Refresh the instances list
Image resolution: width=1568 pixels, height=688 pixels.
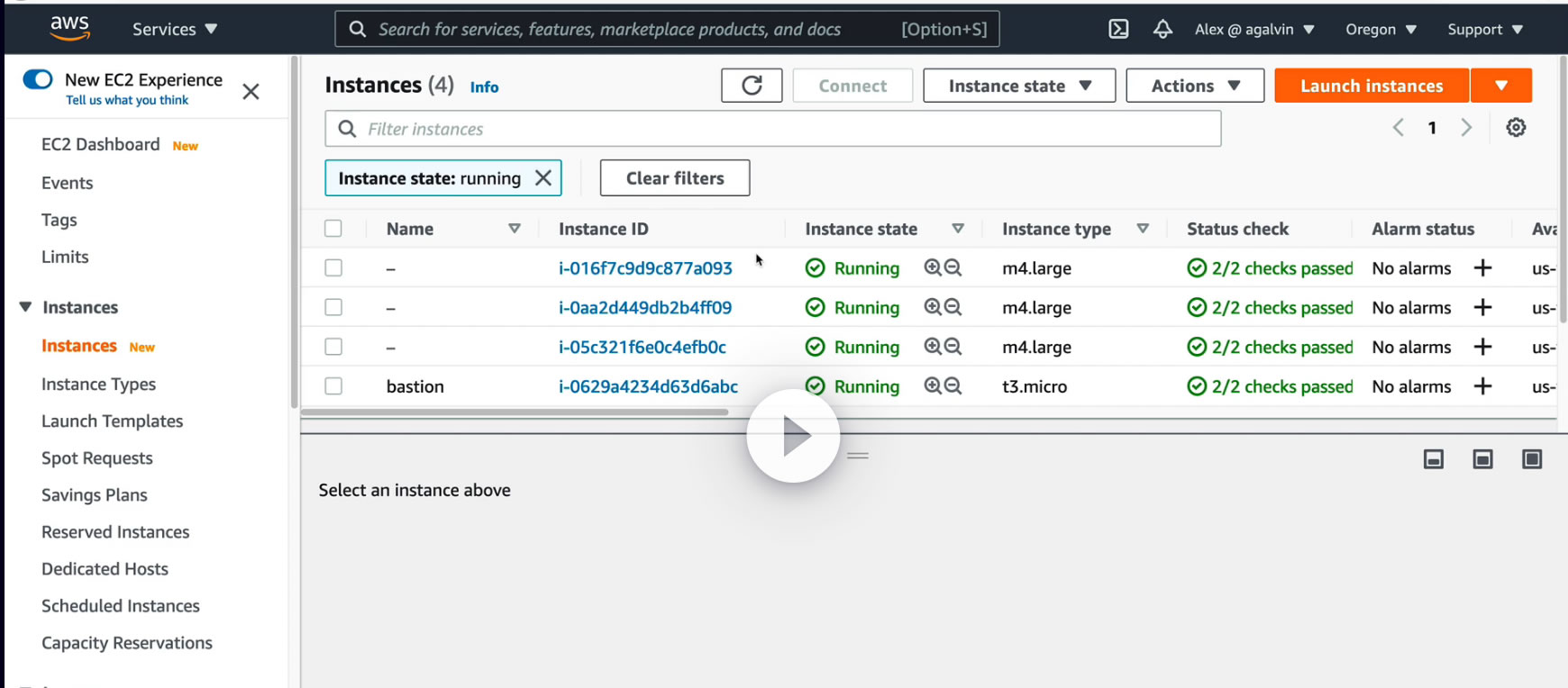(752, 86)
